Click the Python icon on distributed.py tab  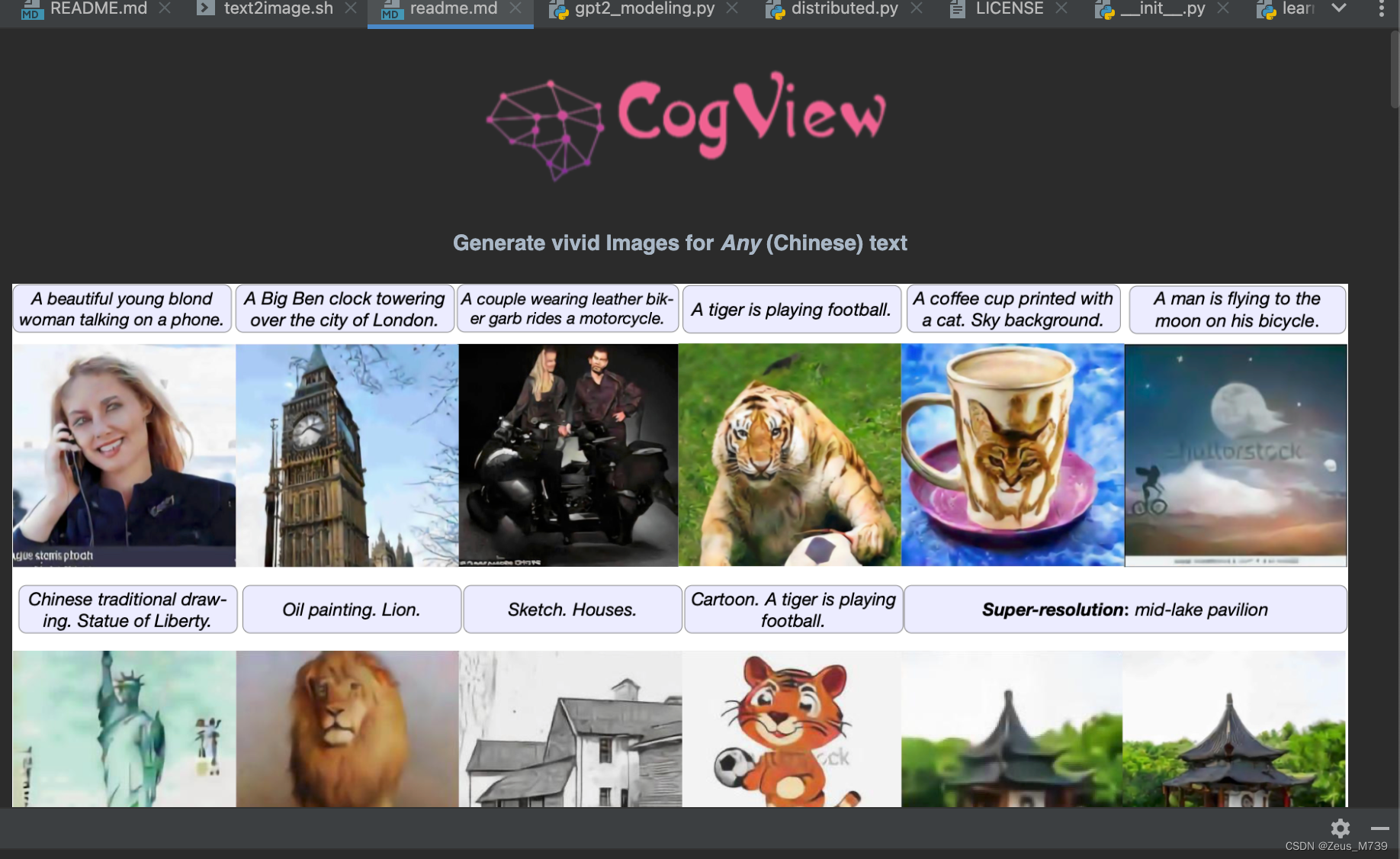tap(772, 9)
